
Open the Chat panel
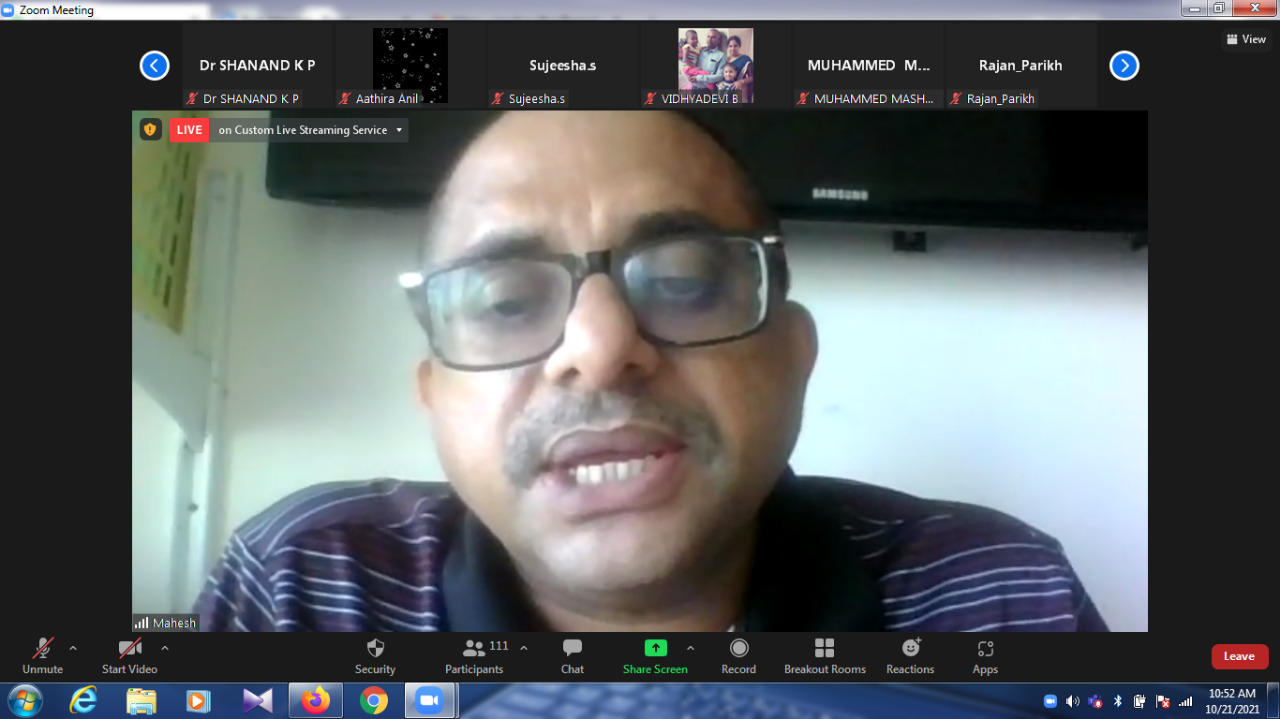click(572, 656)
